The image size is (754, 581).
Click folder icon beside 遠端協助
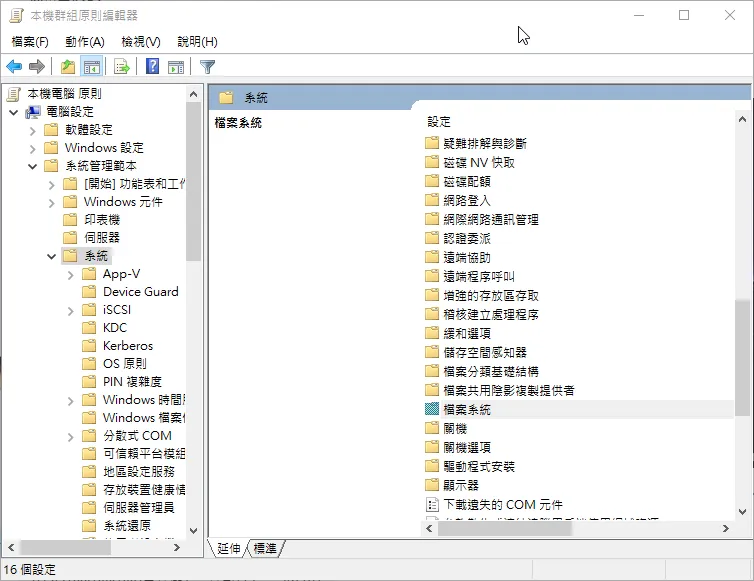tap(432, 257)
